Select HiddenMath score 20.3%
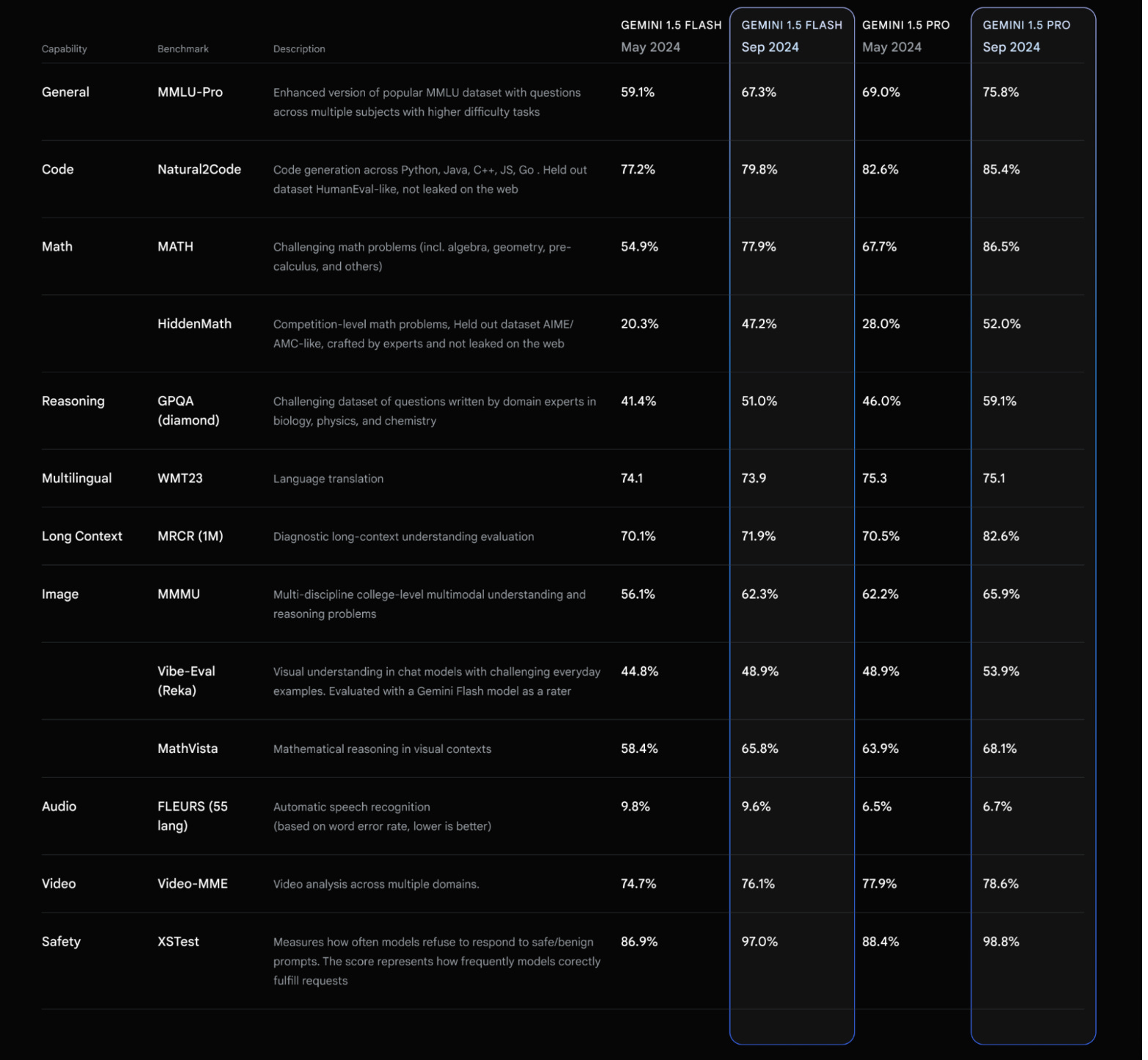 (639, 324)
